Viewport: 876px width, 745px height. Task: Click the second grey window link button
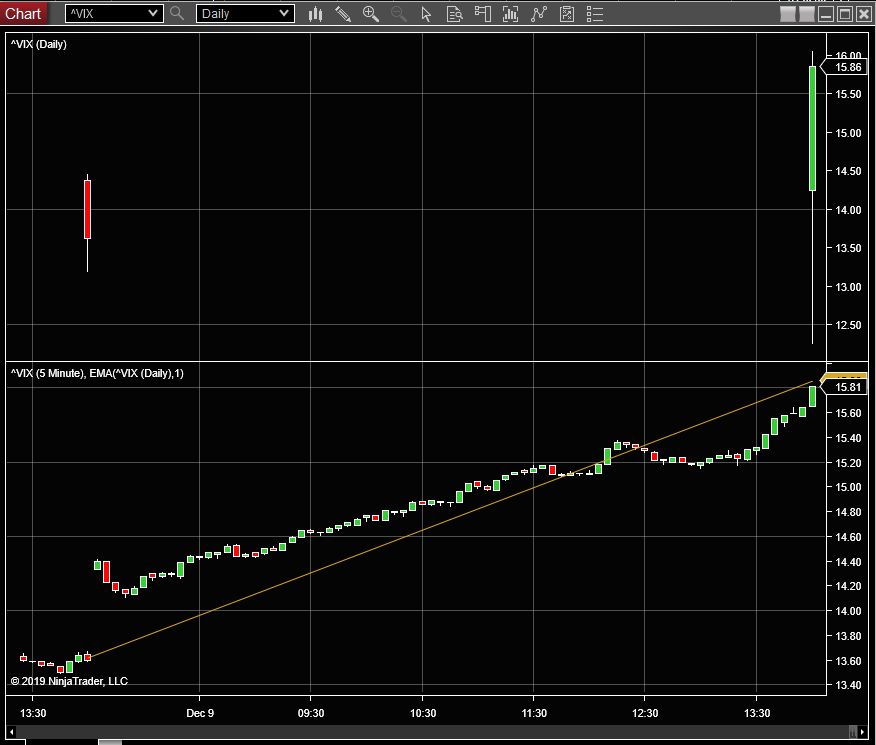(x=807, y=14)
